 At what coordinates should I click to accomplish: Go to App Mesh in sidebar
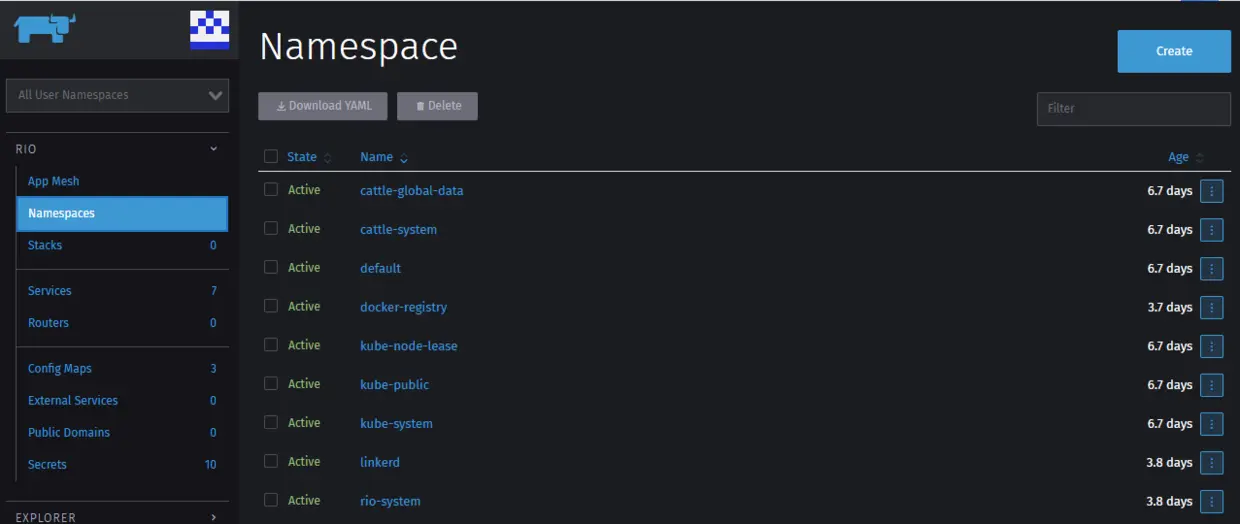(x=53, y=181)
